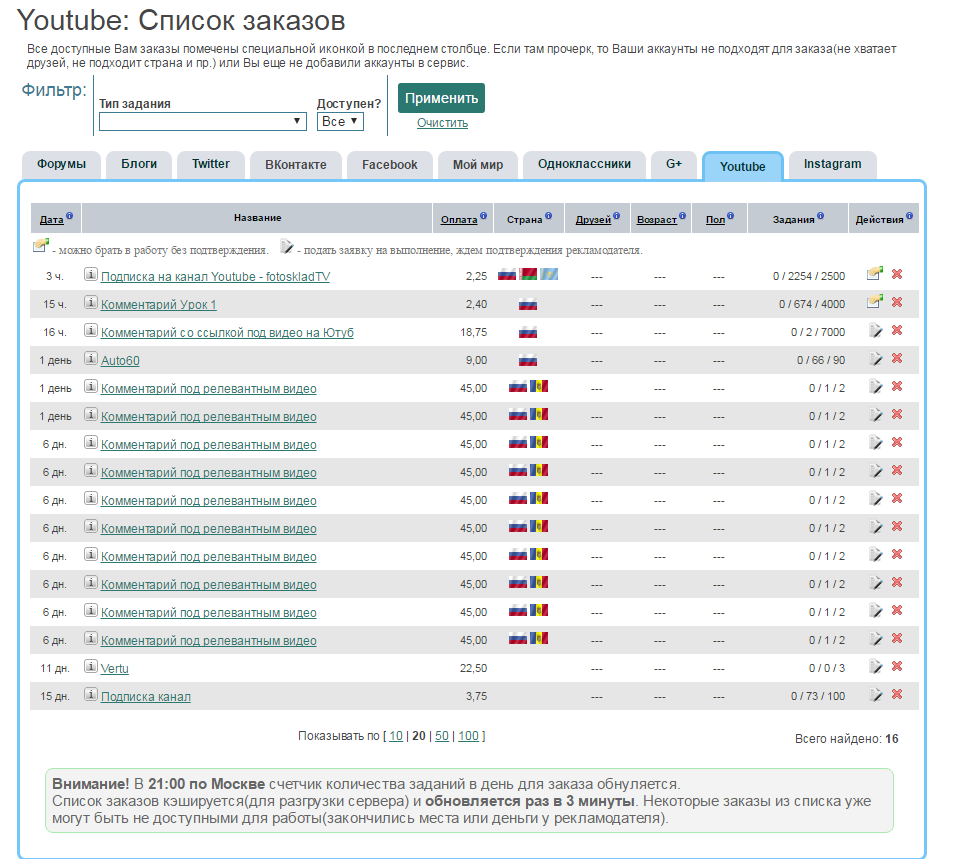Open the Комментарий Урок 1 order

click(159, 305)
